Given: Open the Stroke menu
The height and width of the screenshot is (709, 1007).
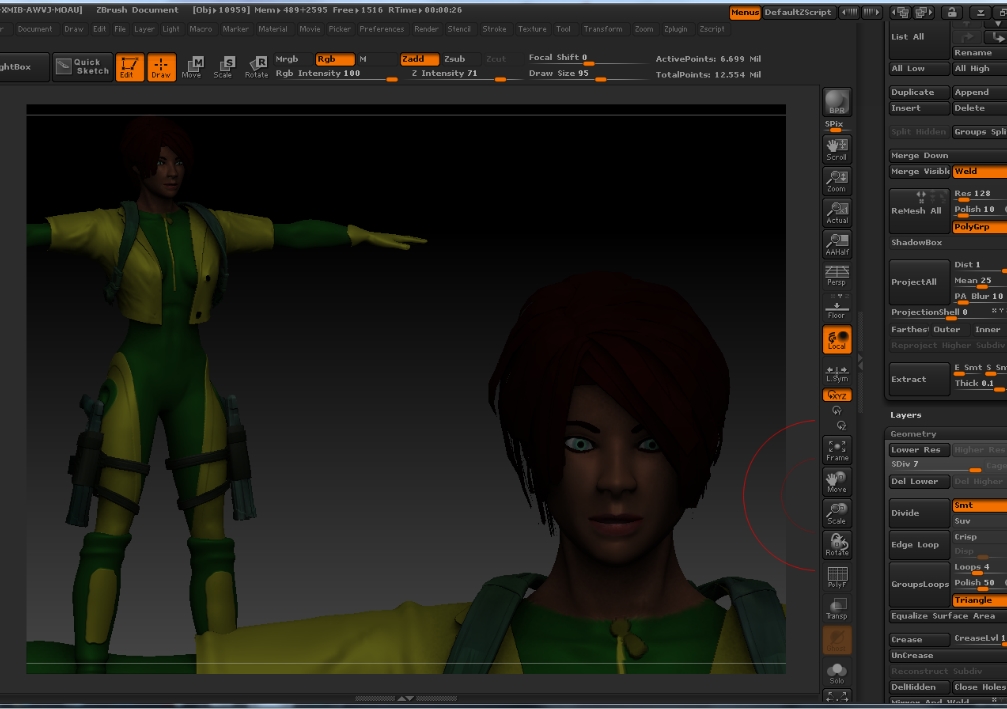Looking at the screenshot, I should coord(494,29).
